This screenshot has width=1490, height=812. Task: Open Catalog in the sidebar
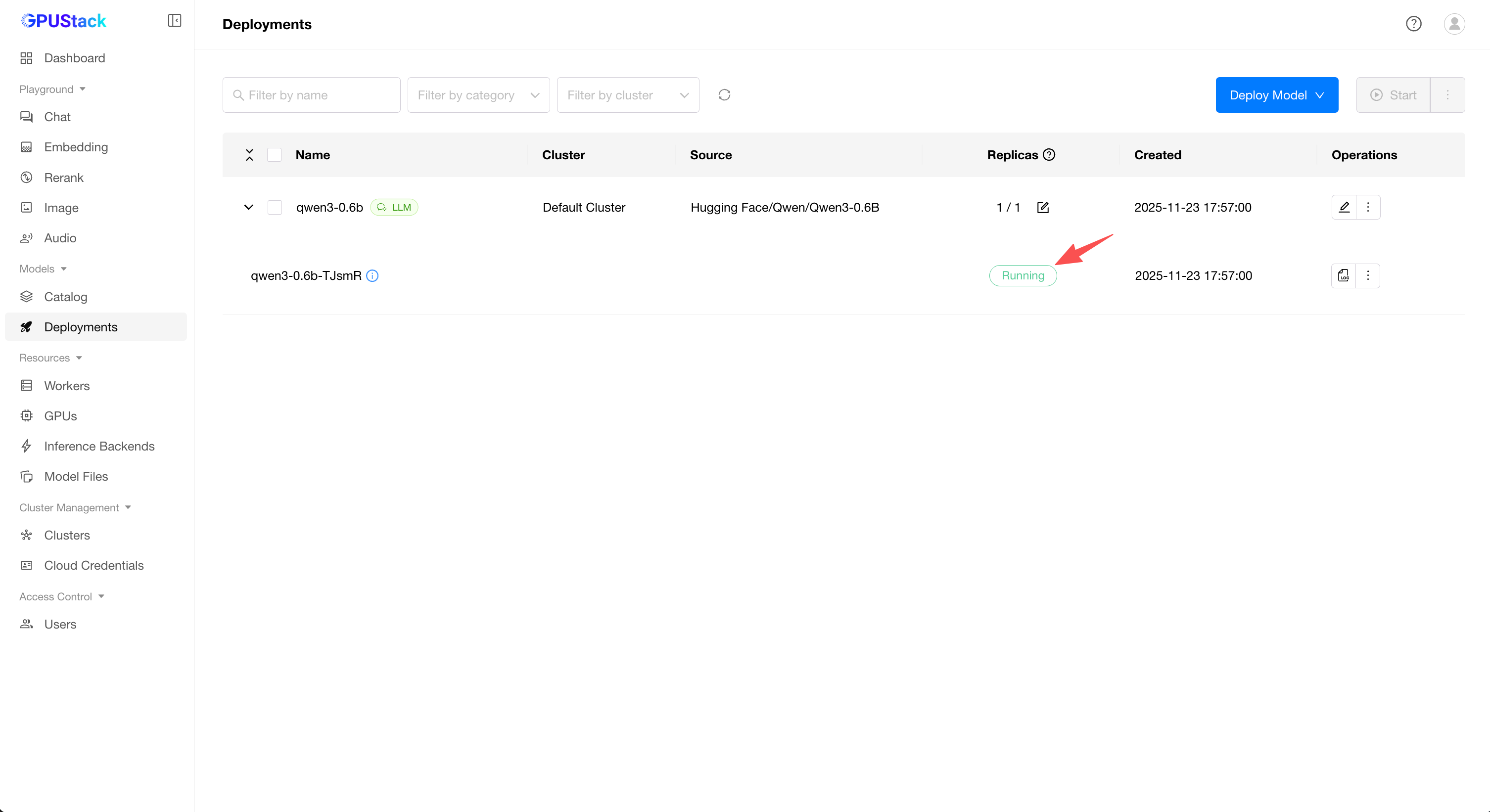click(x=65, y=297)
